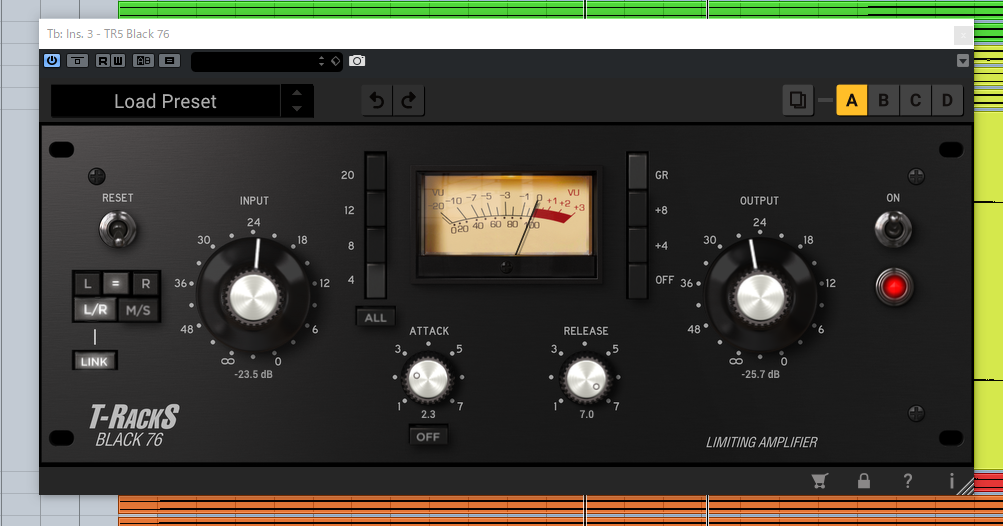The height and width of the screenshot is (526, 1003).
Task: Take a snapshot with the camera icon
Action: [357, 61]
